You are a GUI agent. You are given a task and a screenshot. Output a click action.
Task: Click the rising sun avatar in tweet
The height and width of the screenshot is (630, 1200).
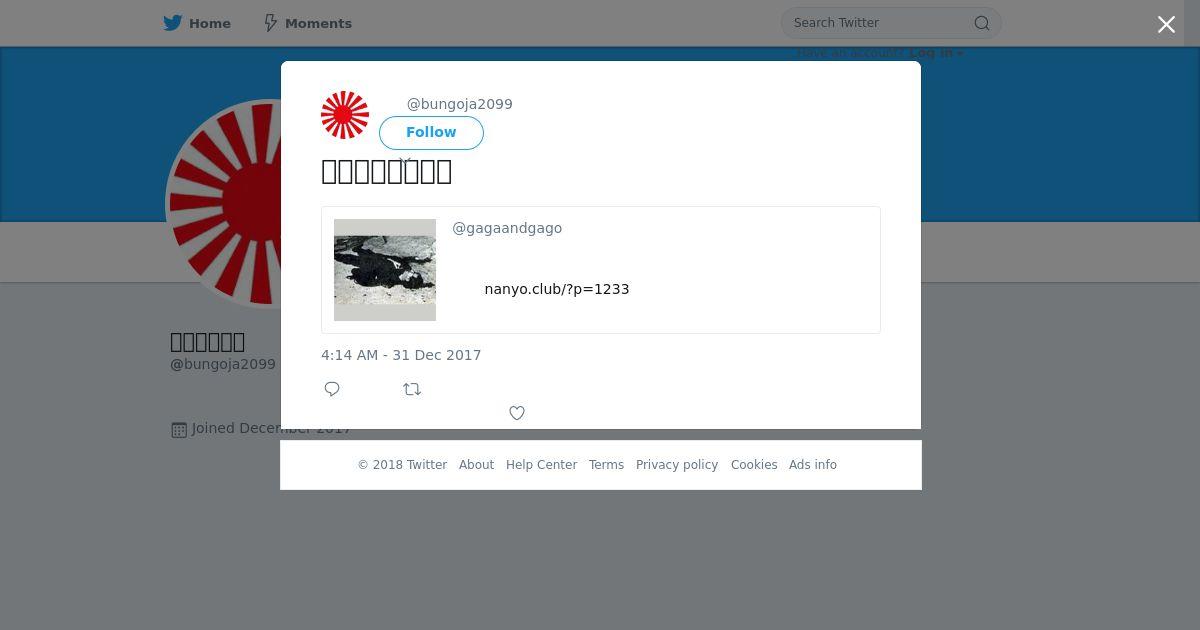(x=345, y=115)
